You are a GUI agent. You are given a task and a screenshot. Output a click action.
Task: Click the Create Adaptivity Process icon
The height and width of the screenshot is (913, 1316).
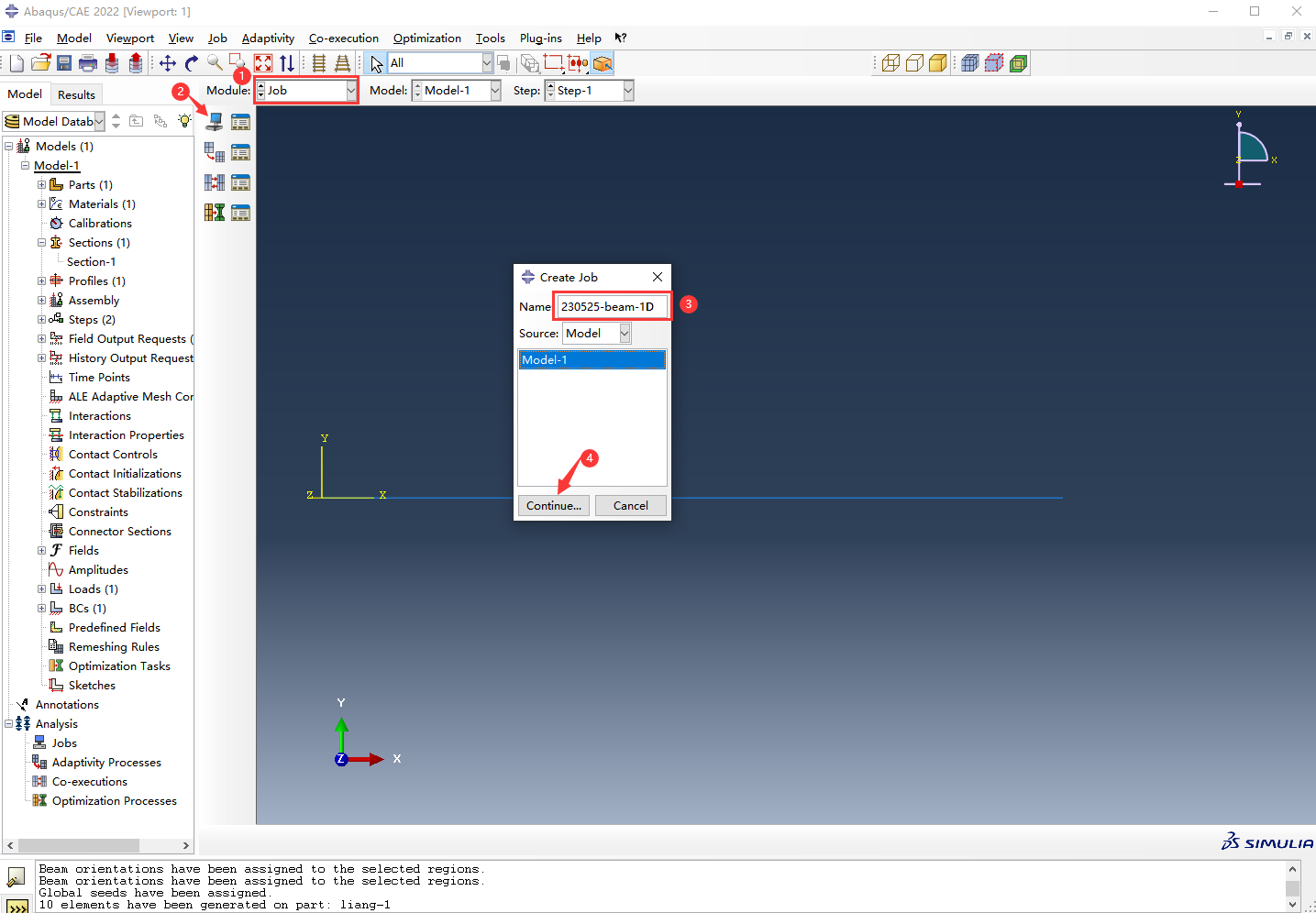click(x=214, y=152)
